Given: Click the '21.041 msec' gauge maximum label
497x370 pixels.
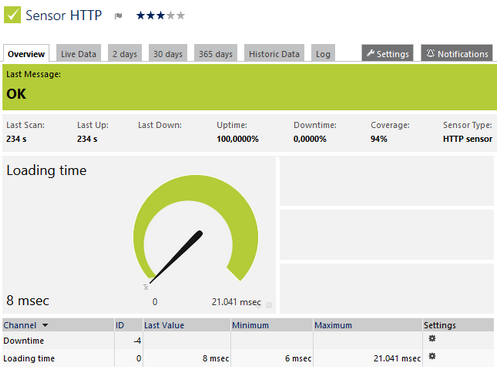Looking at the screenshot, I should click(x=236, y=302).
